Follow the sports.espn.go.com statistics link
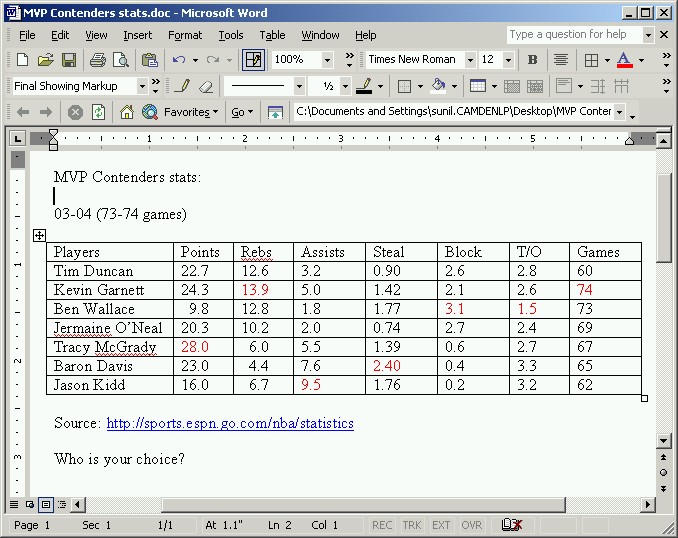 pos(230,424)
